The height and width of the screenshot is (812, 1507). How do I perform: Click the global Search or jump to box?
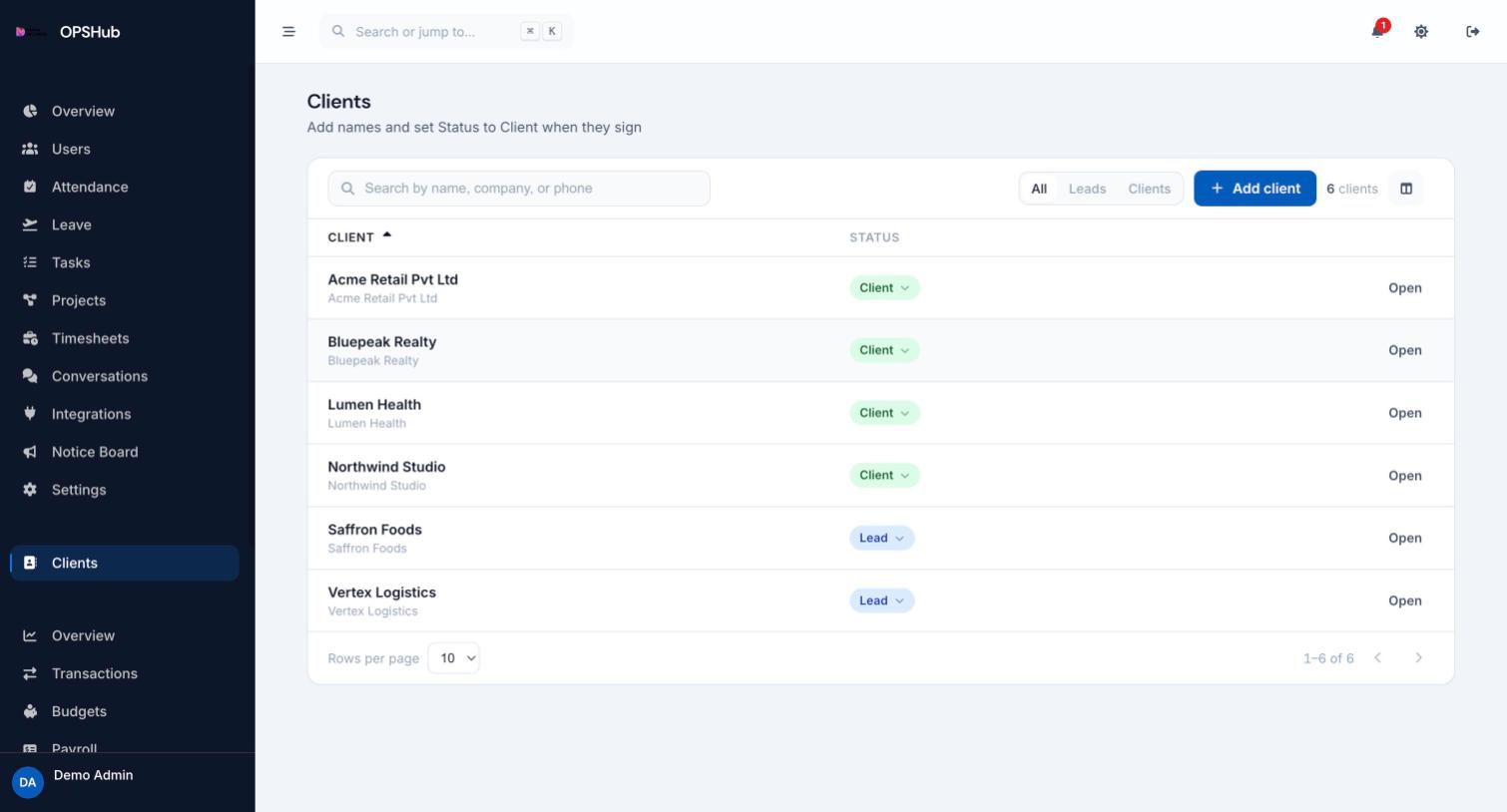(x=446, y=32)
